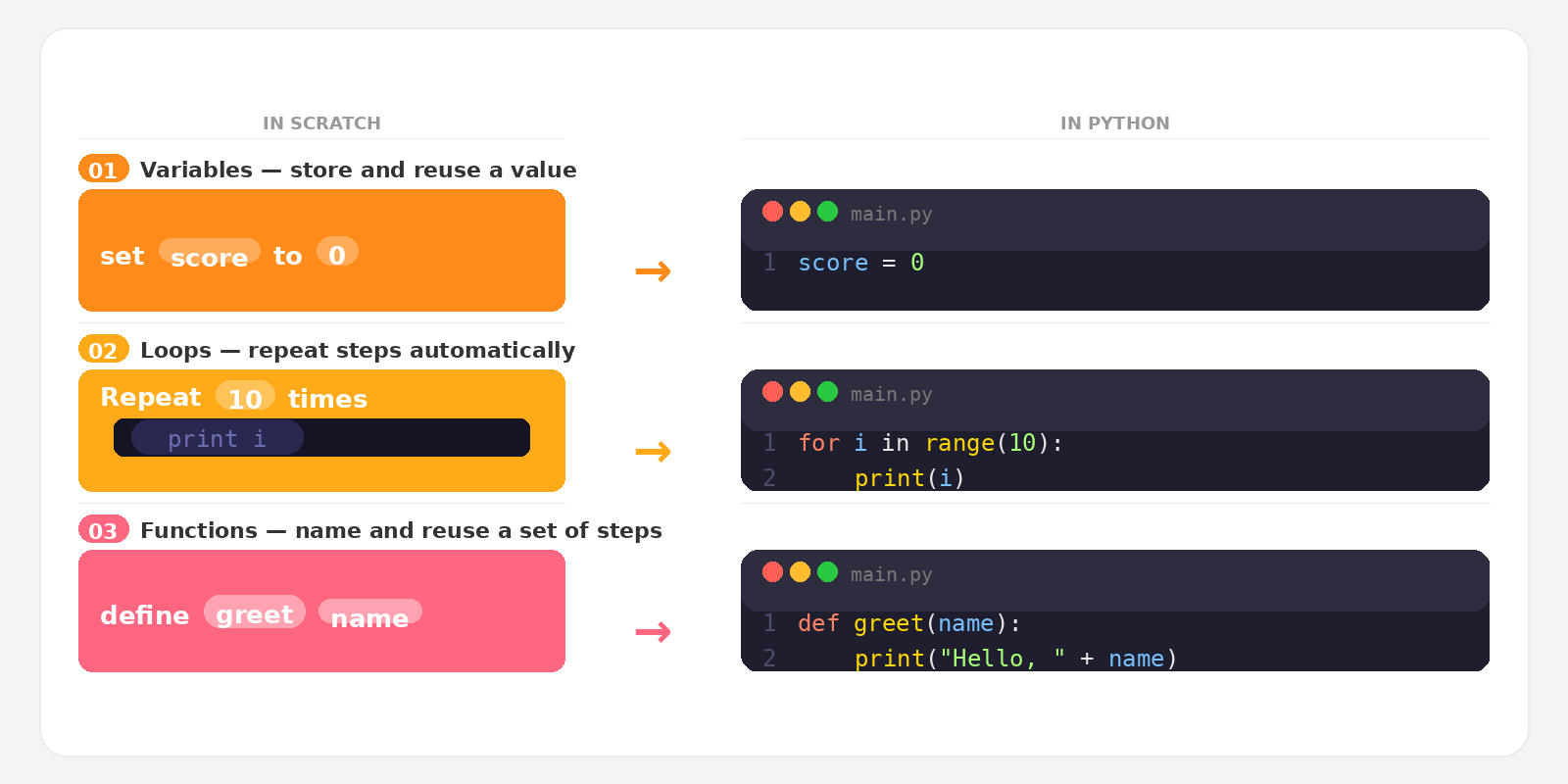This screenshot has width=1568, height=784.
Task: Click the main.py title above the for loop
Action: click(x=892, y=394)
